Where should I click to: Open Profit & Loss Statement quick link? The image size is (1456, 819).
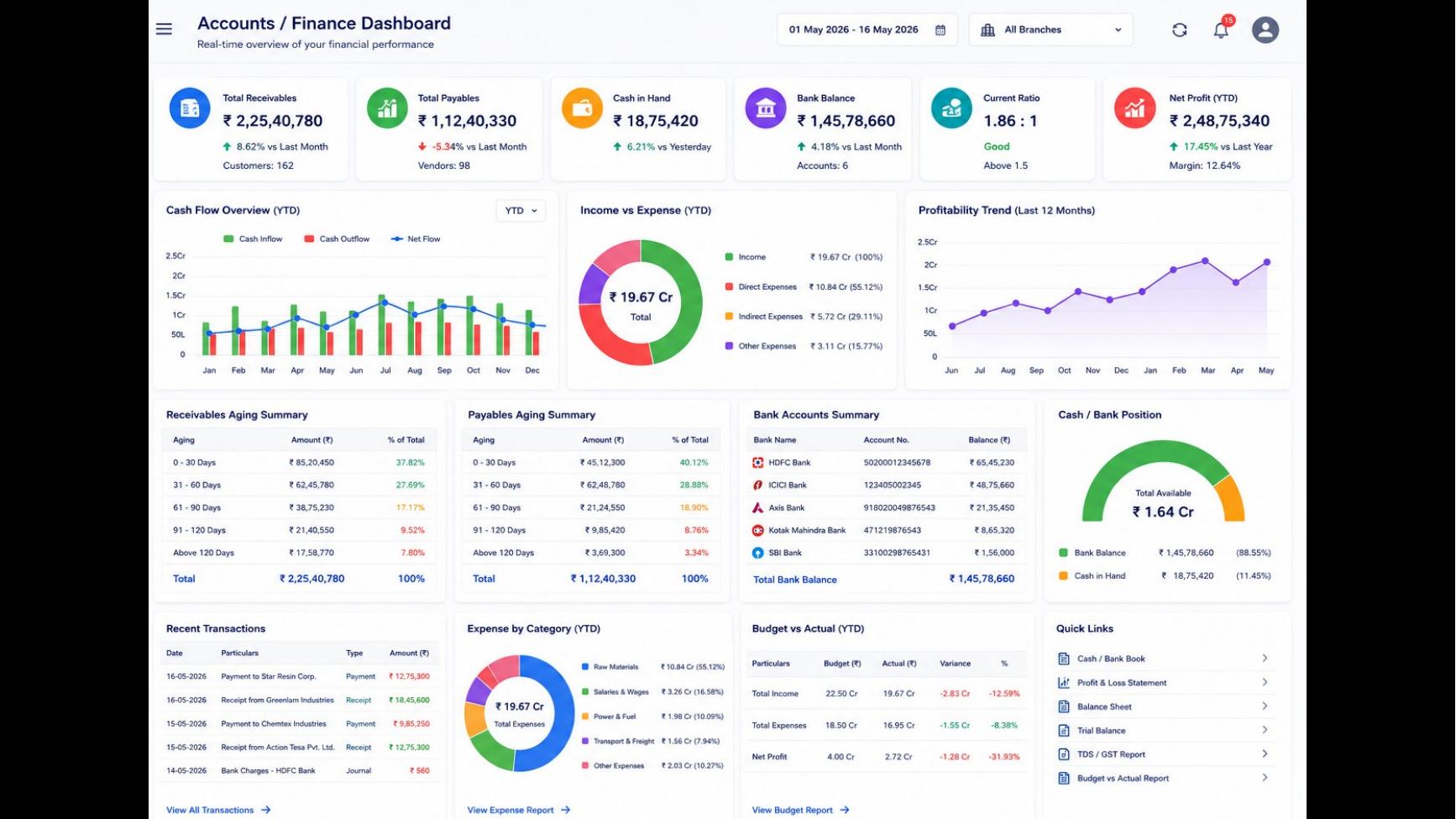coord(1163,683)
